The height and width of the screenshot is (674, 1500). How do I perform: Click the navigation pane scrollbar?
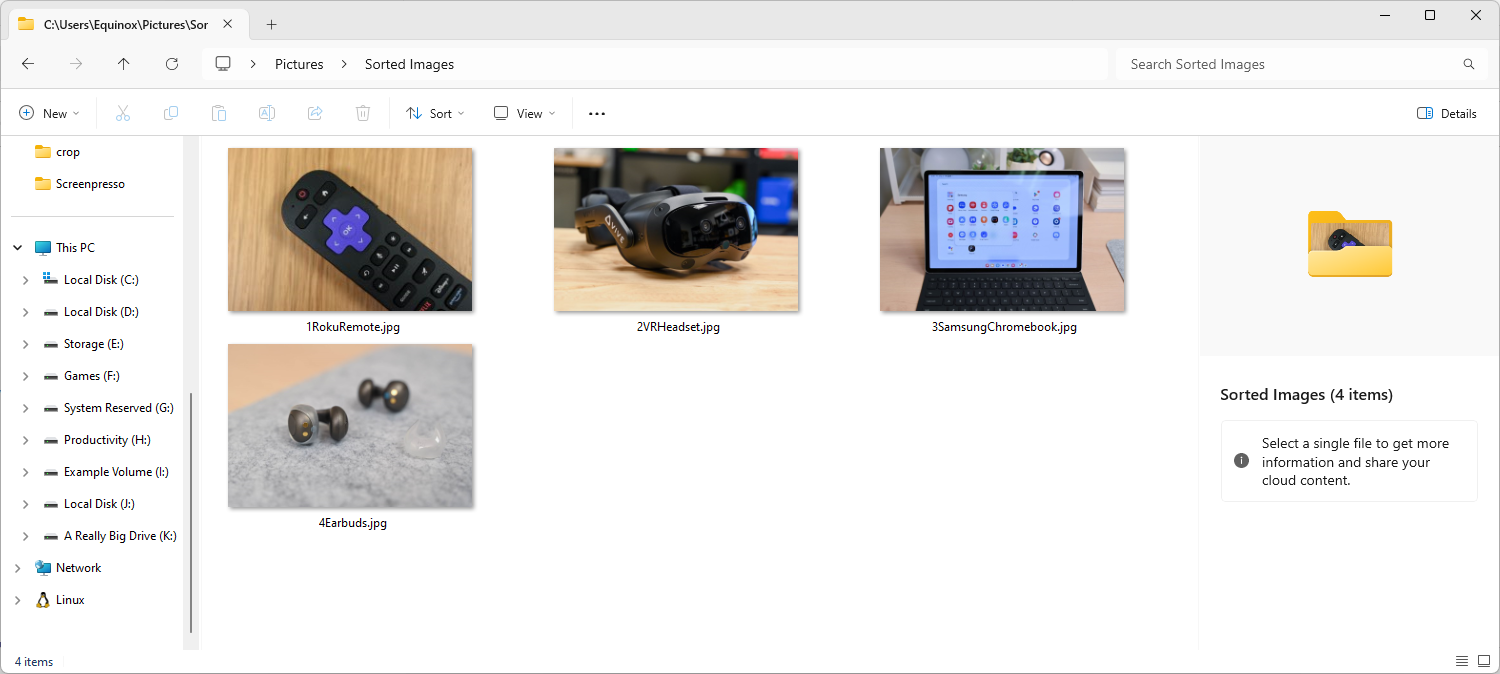coord(190,512)
